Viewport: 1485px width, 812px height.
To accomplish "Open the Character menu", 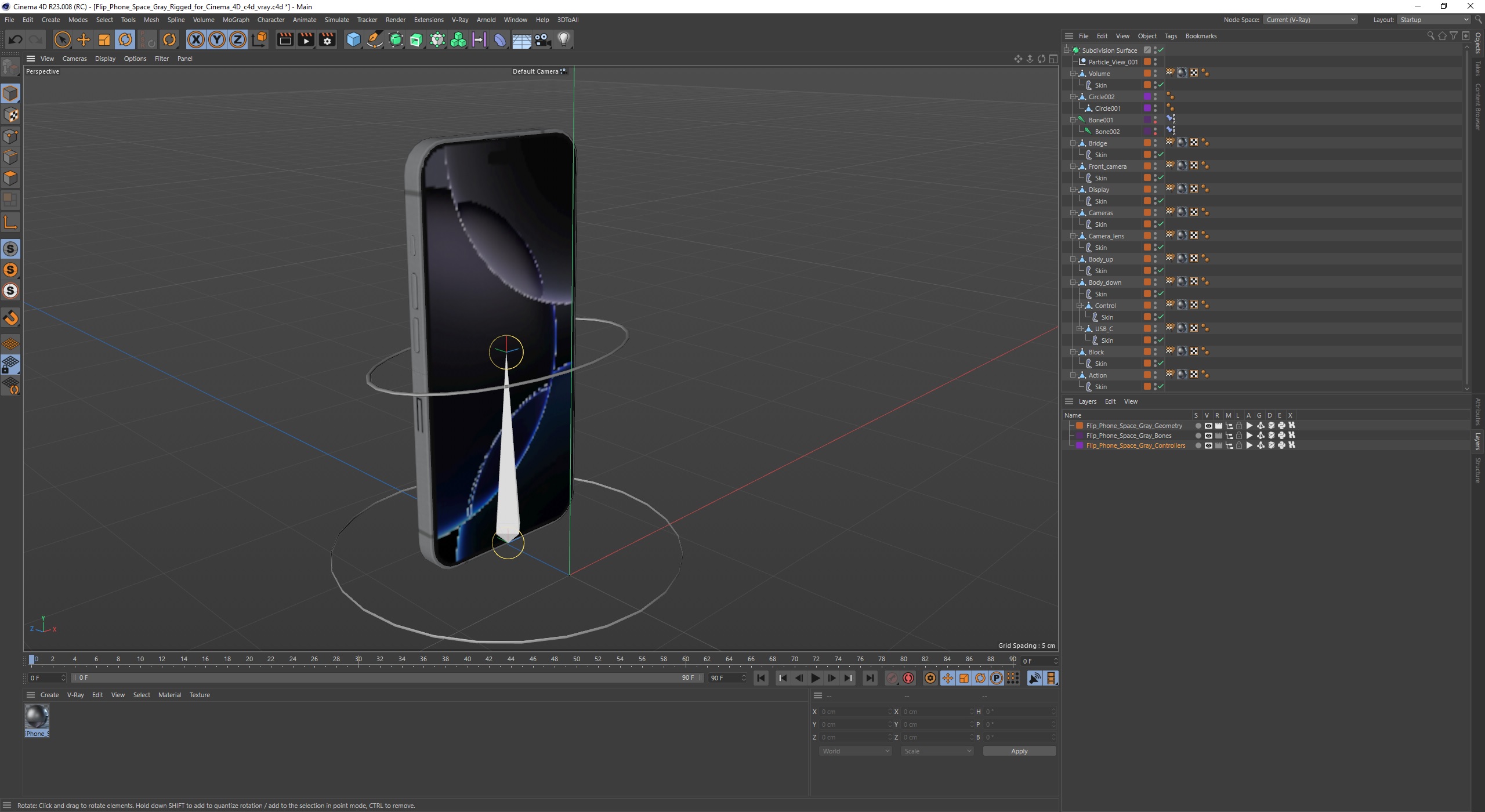I will (271, 20).
